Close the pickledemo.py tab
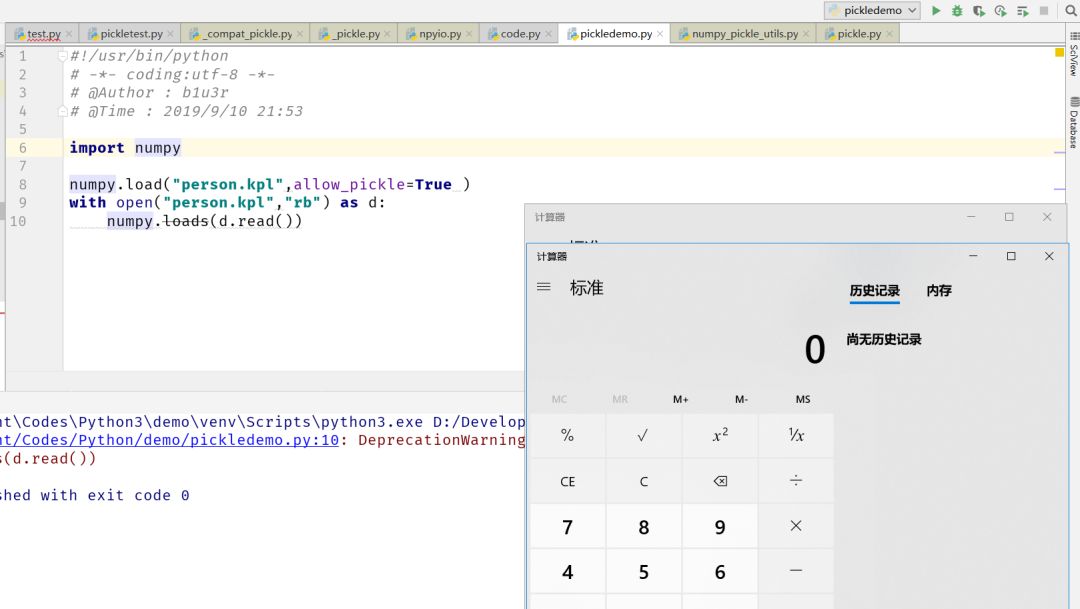Screen dimensions: 1080x609 click(x=660, y=34)
